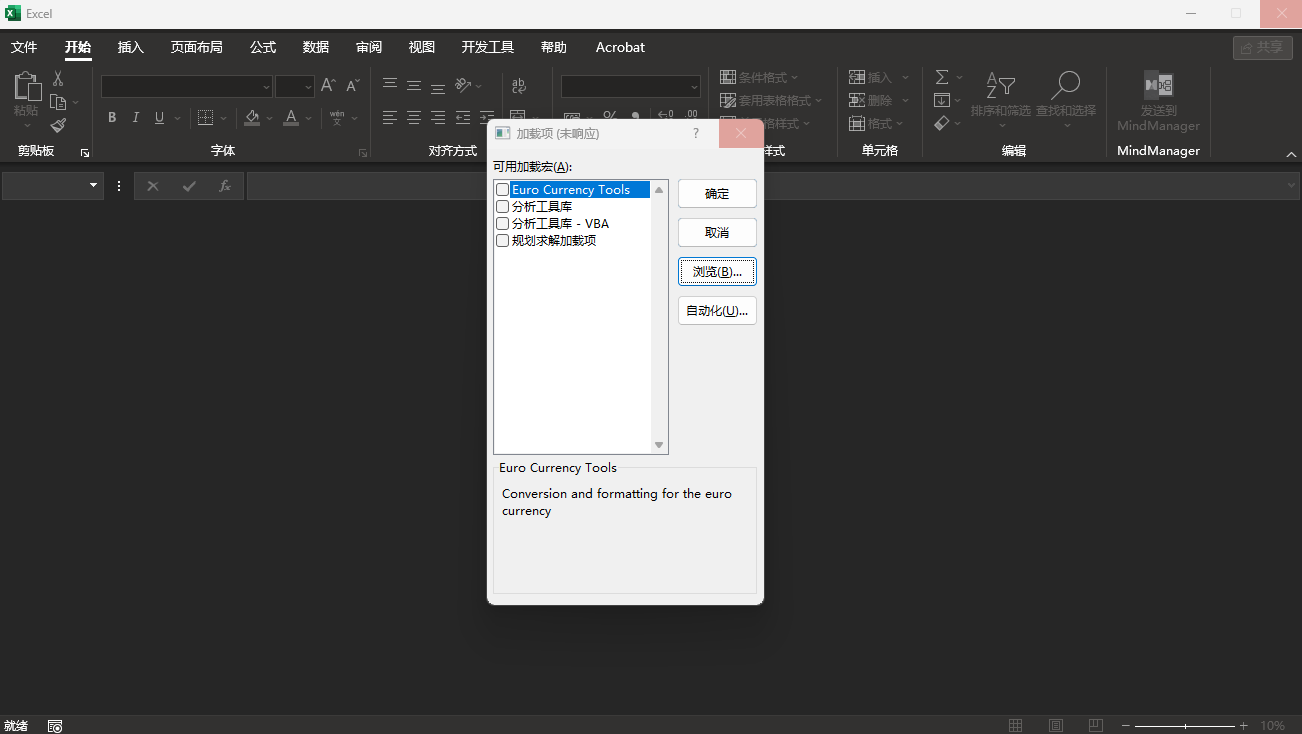Open the font name dropdown

[x=266, y=87]
